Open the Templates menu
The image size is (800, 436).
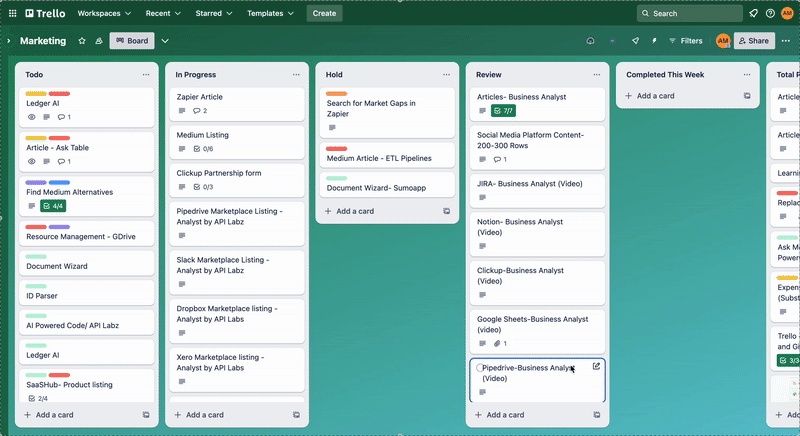click(270, 13)
